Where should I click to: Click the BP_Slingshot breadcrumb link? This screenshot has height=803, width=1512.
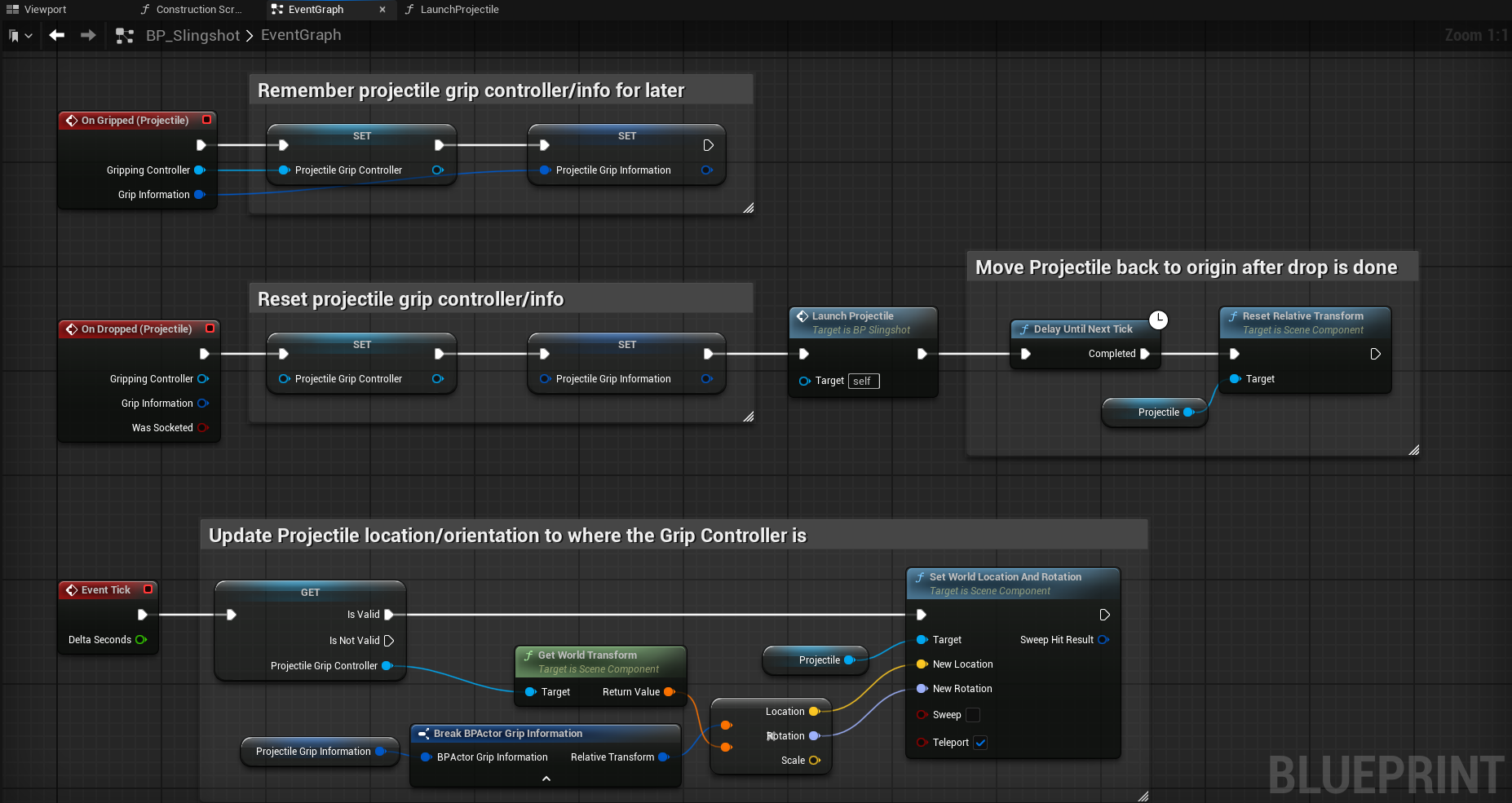(x=192, y=36)
